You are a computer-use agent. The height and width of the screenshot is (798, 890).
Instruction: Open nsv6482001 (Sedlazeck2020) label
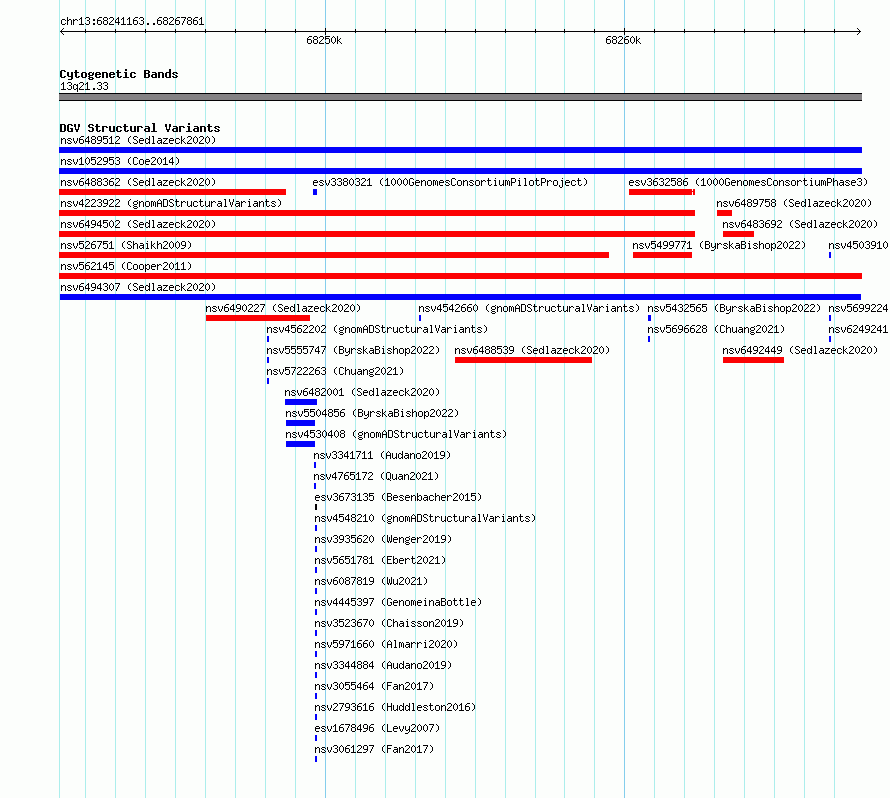tap(362, 392)
